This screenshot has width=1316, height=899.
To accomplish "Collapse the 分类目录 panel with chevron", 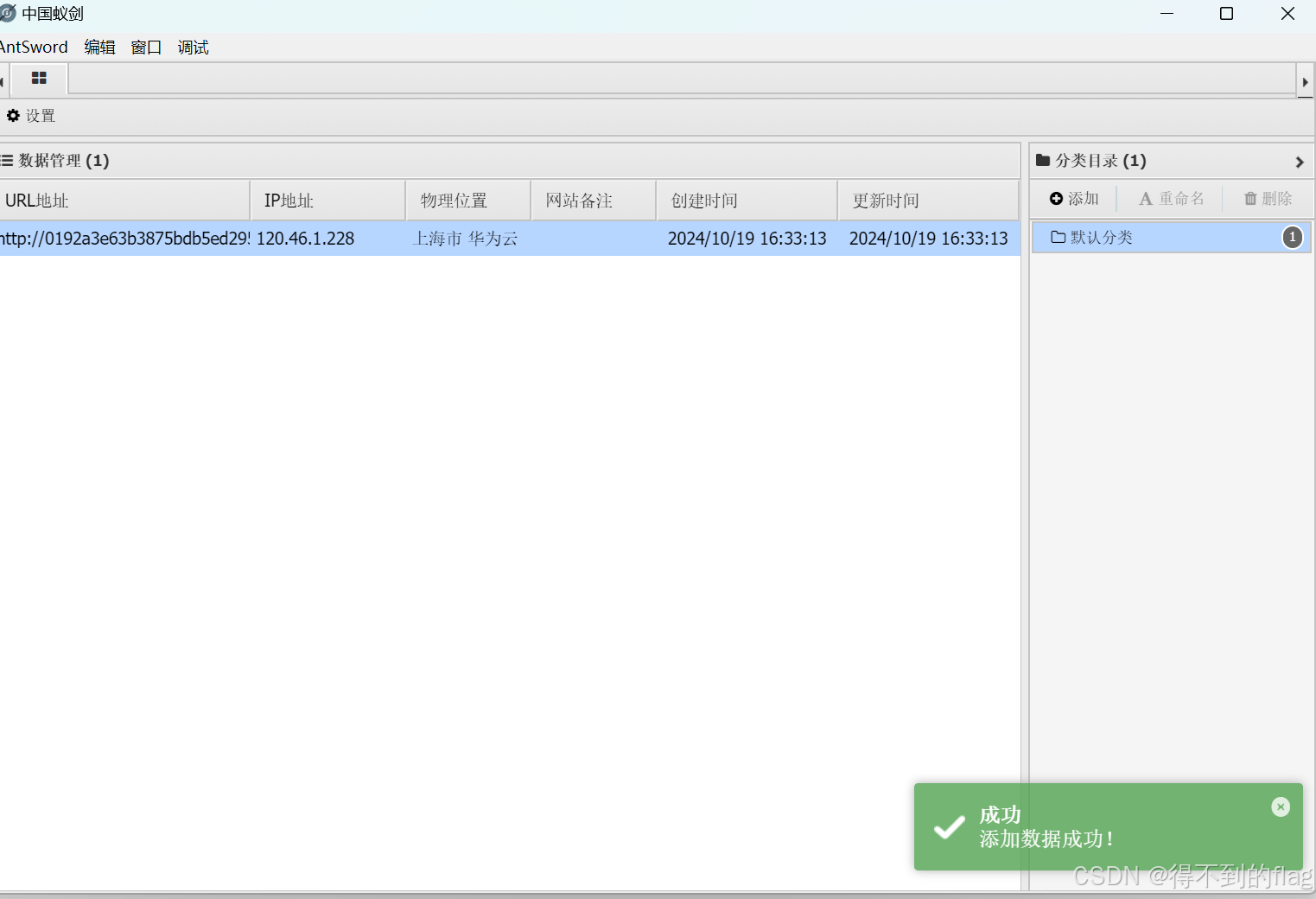I will coord(1300,162).
